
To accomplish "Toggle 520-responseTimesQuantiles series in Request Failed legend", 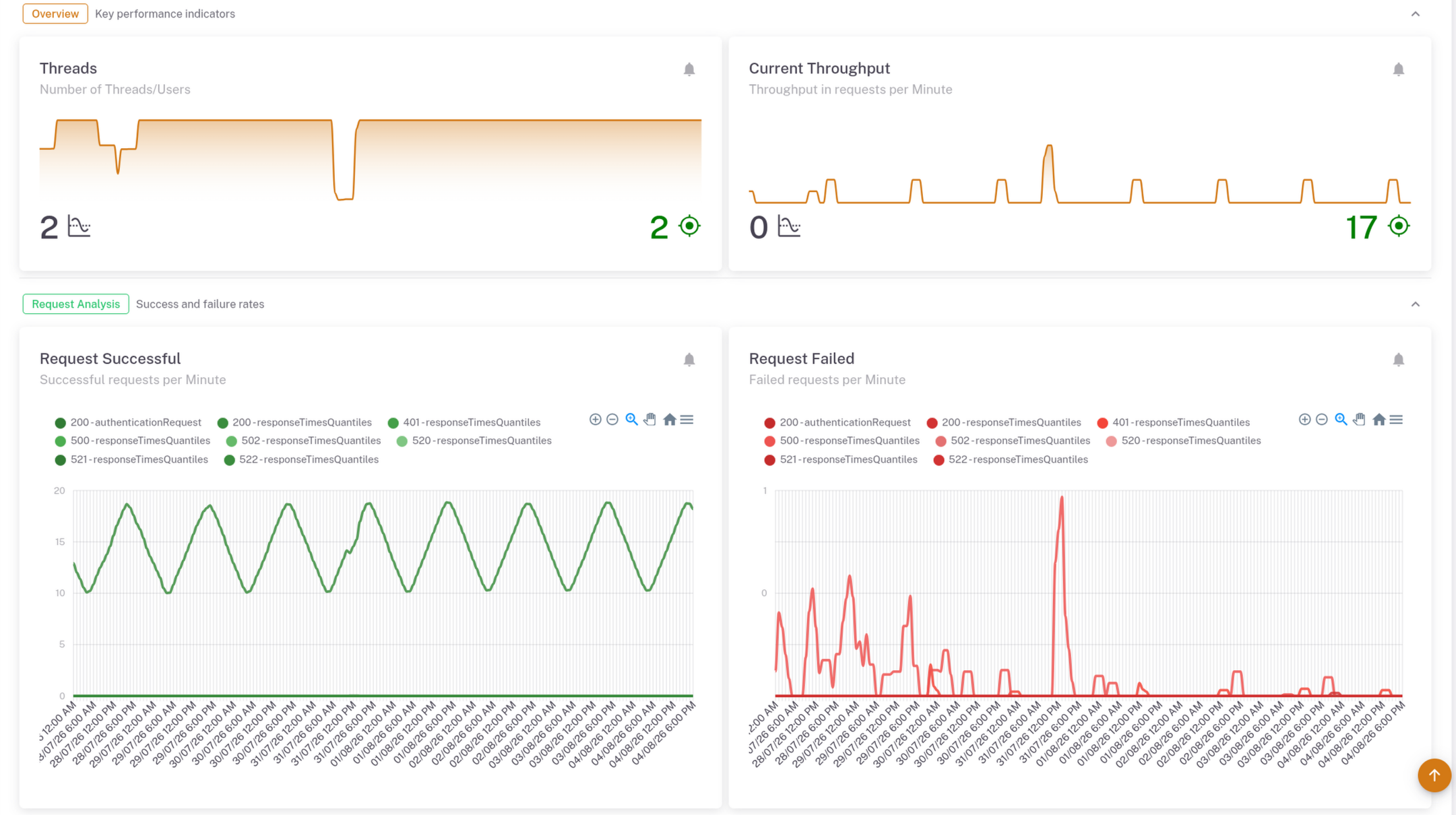I will click(x=1184, y=441).
